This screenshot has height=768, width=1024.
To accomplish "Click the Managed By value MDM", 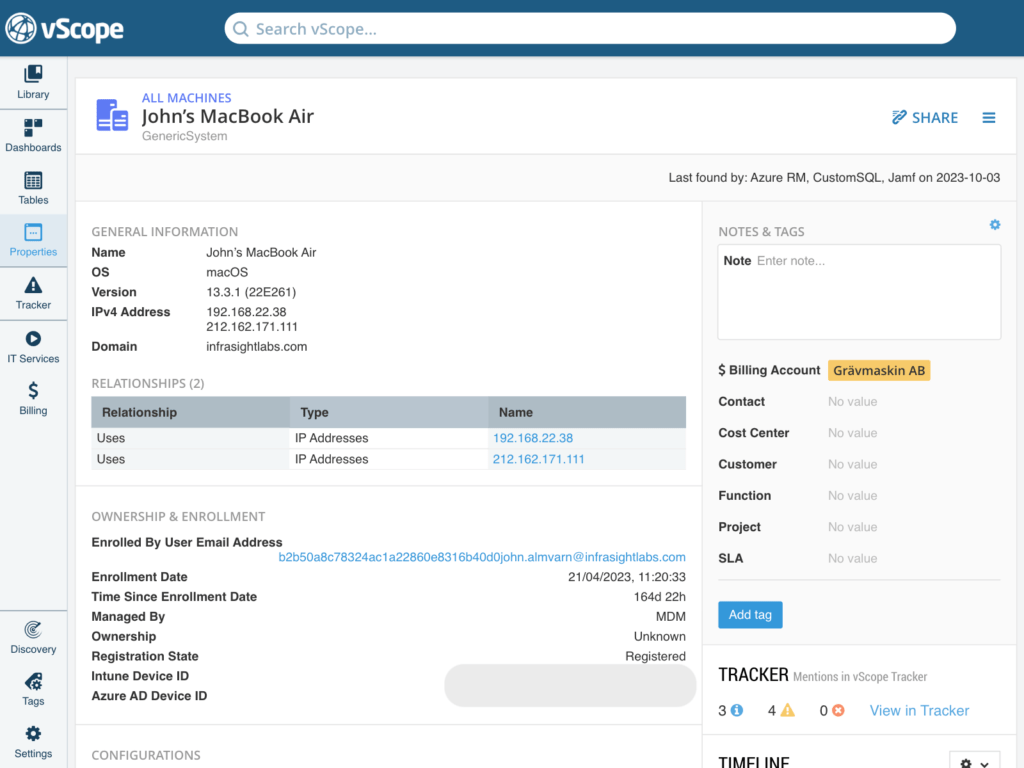I will coord(671,616).
